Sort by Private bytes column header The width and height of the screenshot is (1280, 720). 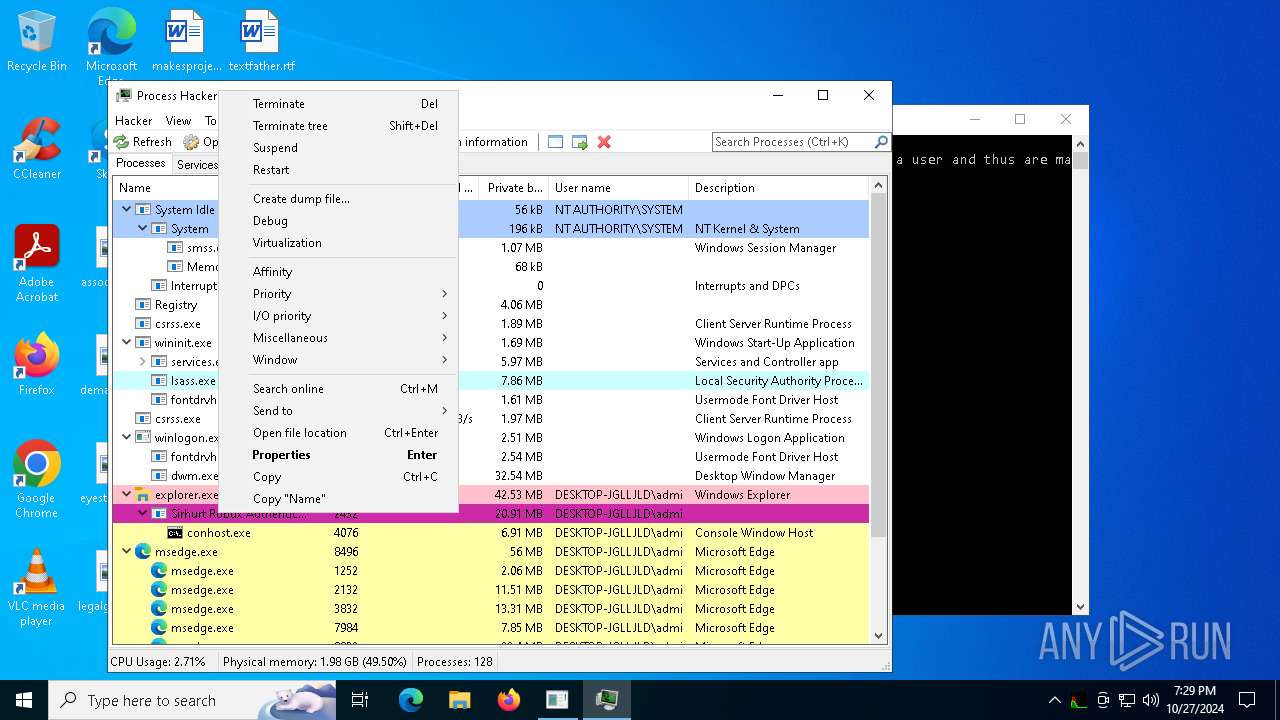click(x=513, y=188)
